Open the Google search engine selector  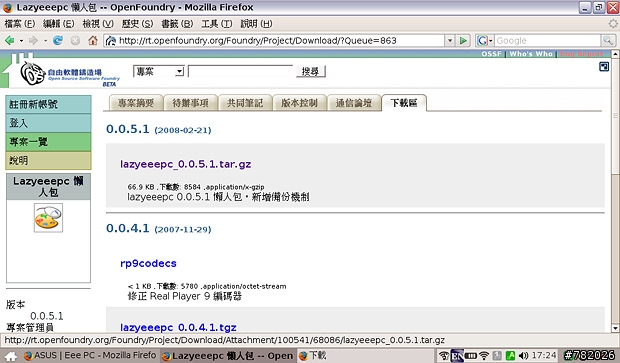point(484,40)
